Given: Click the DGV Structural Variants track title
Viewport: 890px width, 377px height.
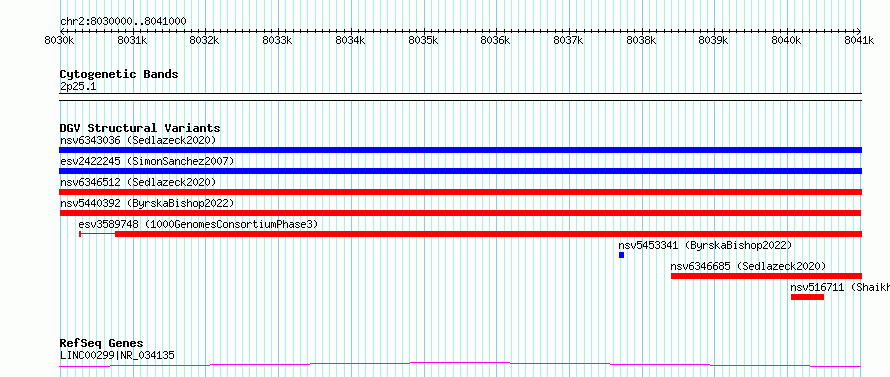Looking at the screenshot, I should click(x=140, y=128).
